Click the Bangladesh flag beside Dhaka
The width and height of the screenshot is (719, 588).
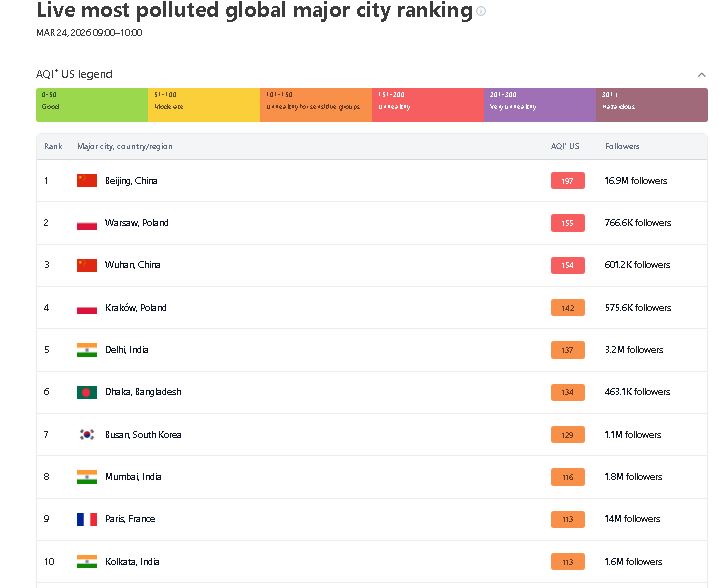(x=87, y=392)
